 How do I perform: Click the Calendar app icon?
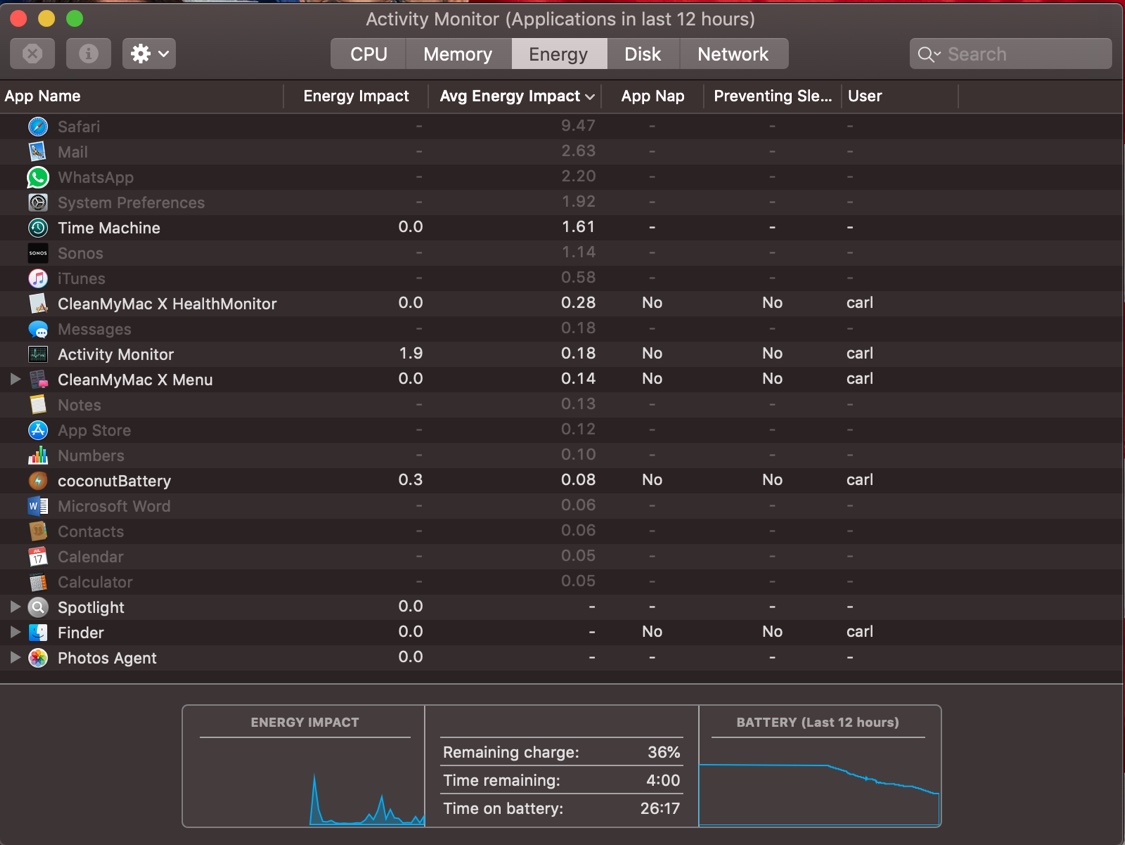coord(38,557)
